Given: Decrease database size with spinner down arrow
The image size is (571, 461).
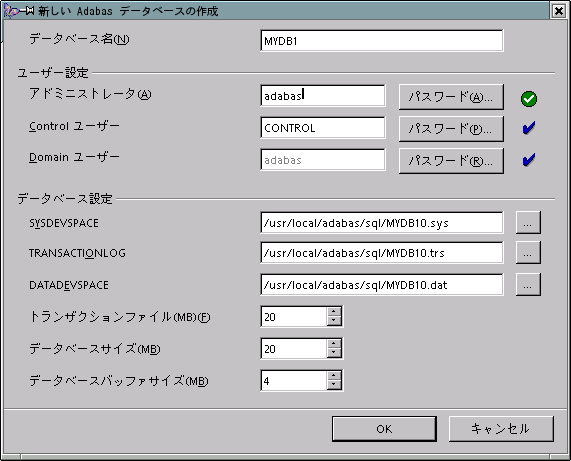Looking at the screenshot, I should coord(334,353).
